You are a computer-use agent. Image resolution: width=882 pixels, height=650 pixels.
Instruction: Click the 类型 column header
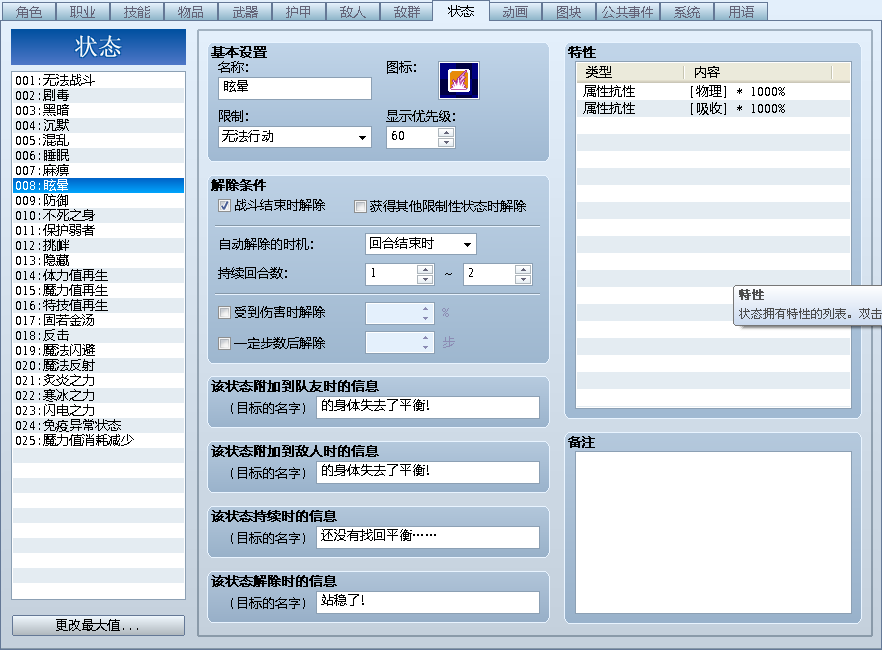(x=630, y=72)
